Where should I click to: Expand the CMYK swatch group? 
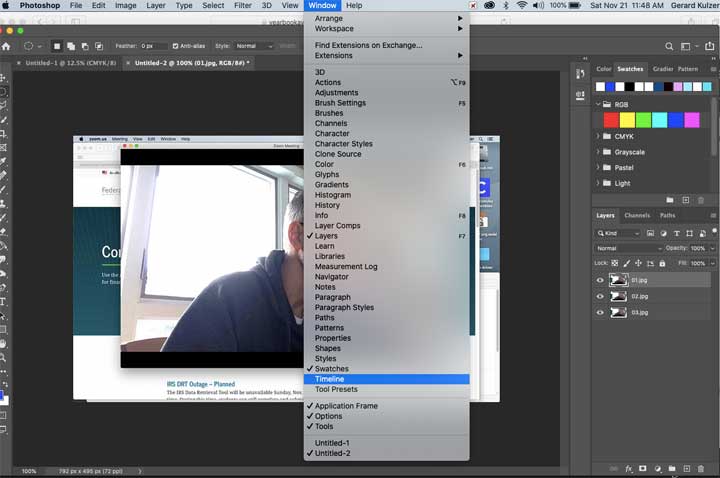coord(598,136)
